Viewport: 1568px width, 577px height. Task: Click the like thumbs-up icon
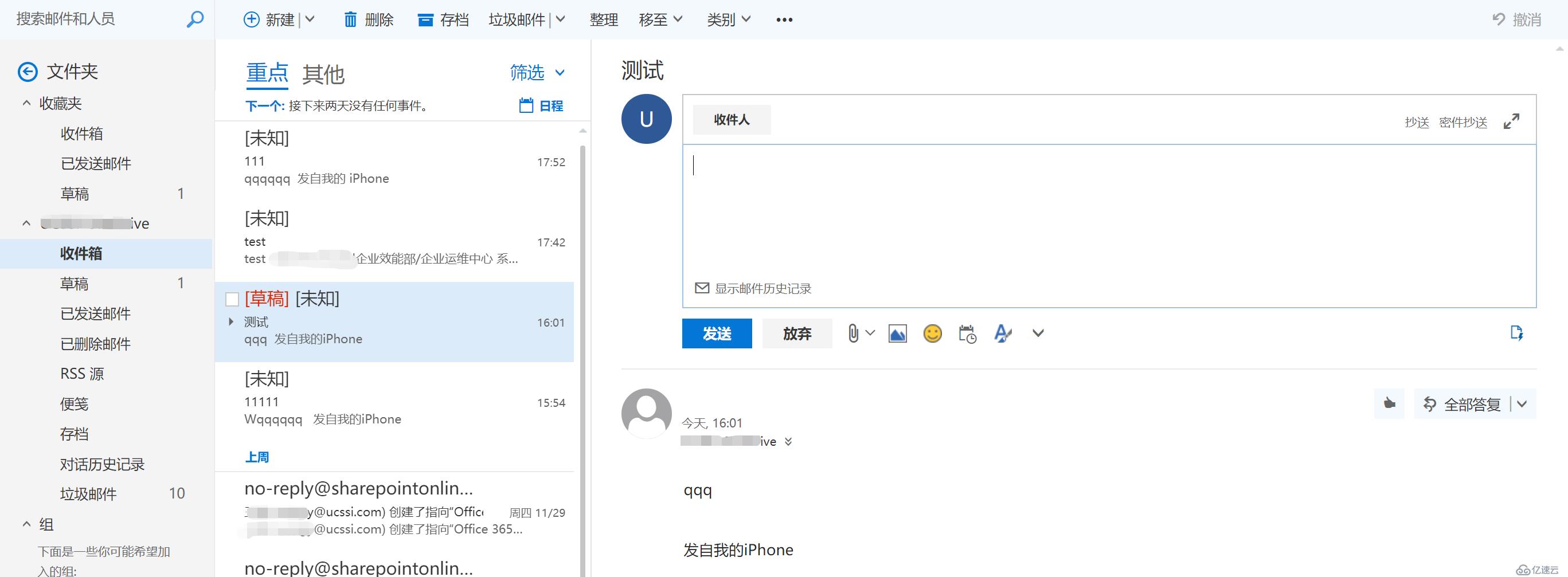(1389, 403)
